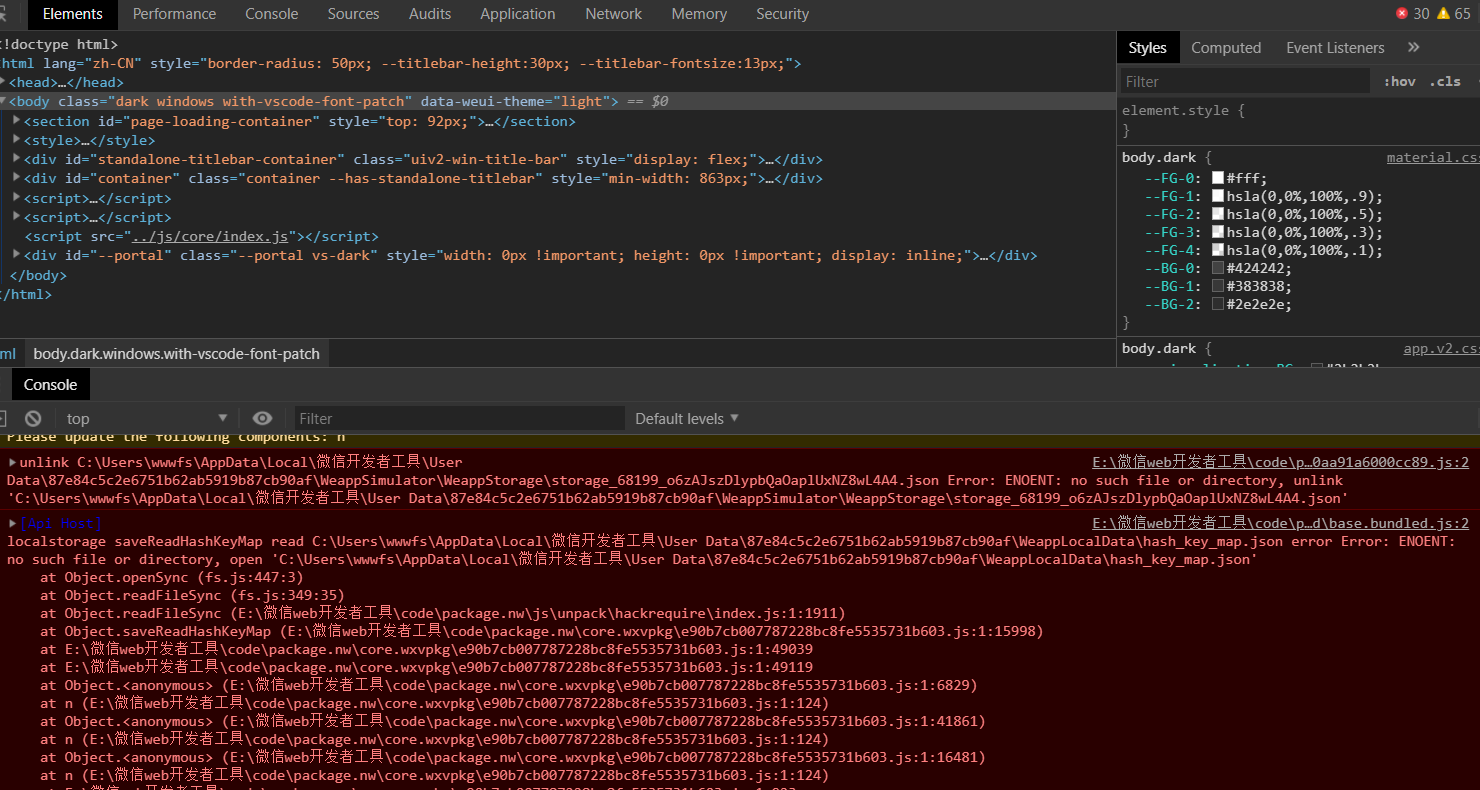Expand the [Api Host] error message
Viewport: 1480px width, 790px height.
point(12,523)
